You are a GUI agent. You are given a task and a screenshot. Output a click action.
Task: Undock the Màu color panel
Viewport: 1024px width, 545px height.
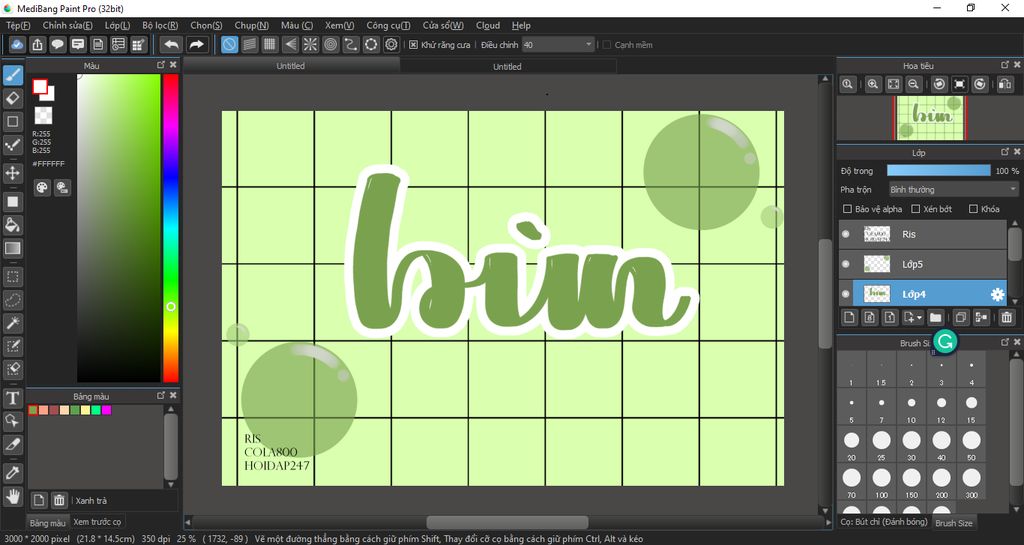pyautogui.click(x=161, y=65)
